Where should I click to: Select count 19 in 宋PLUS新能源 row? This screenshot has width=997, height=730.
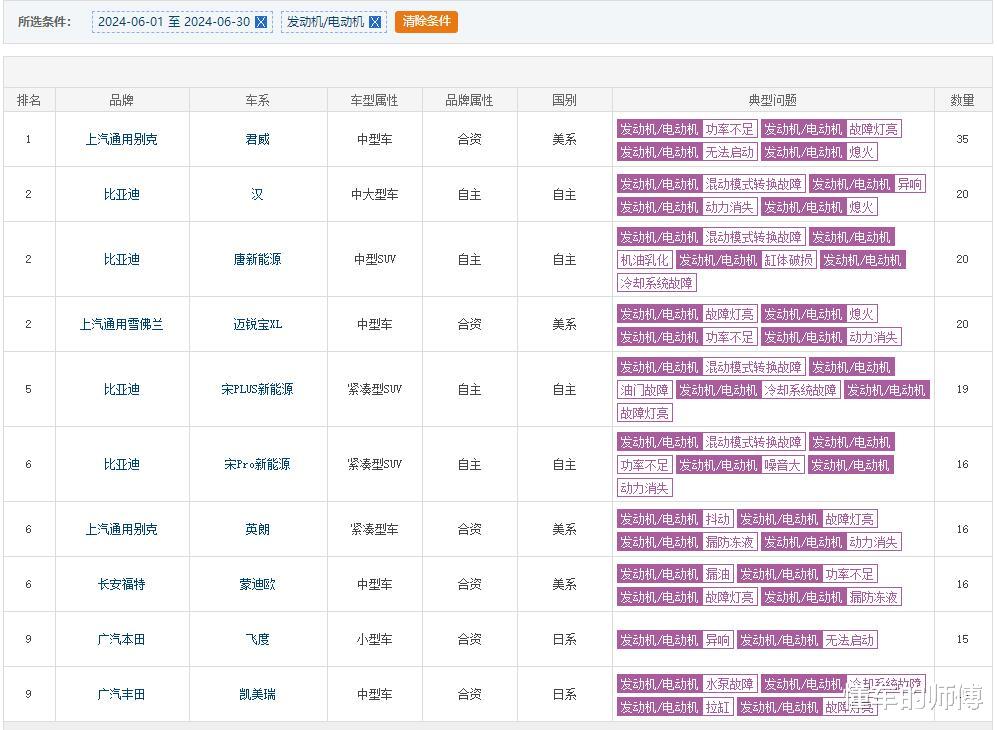pos(963,389)
